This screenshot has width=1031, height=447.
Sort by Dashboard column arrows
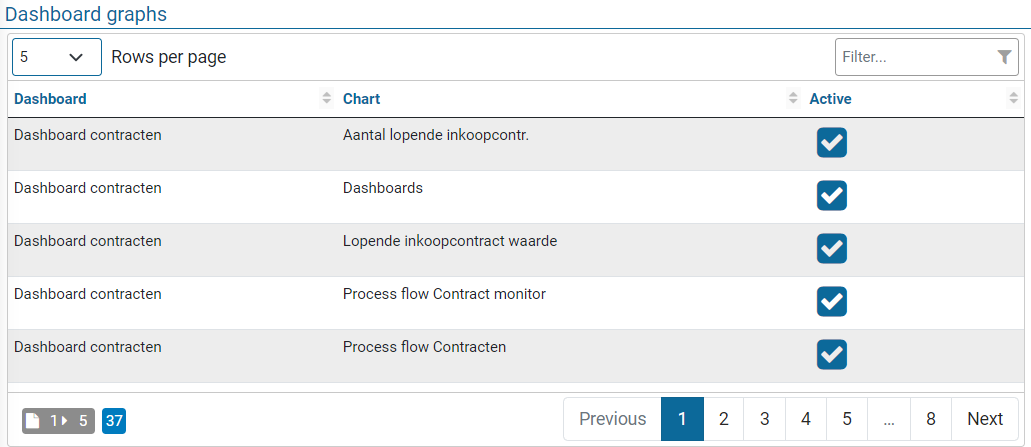tap(326, 99)
